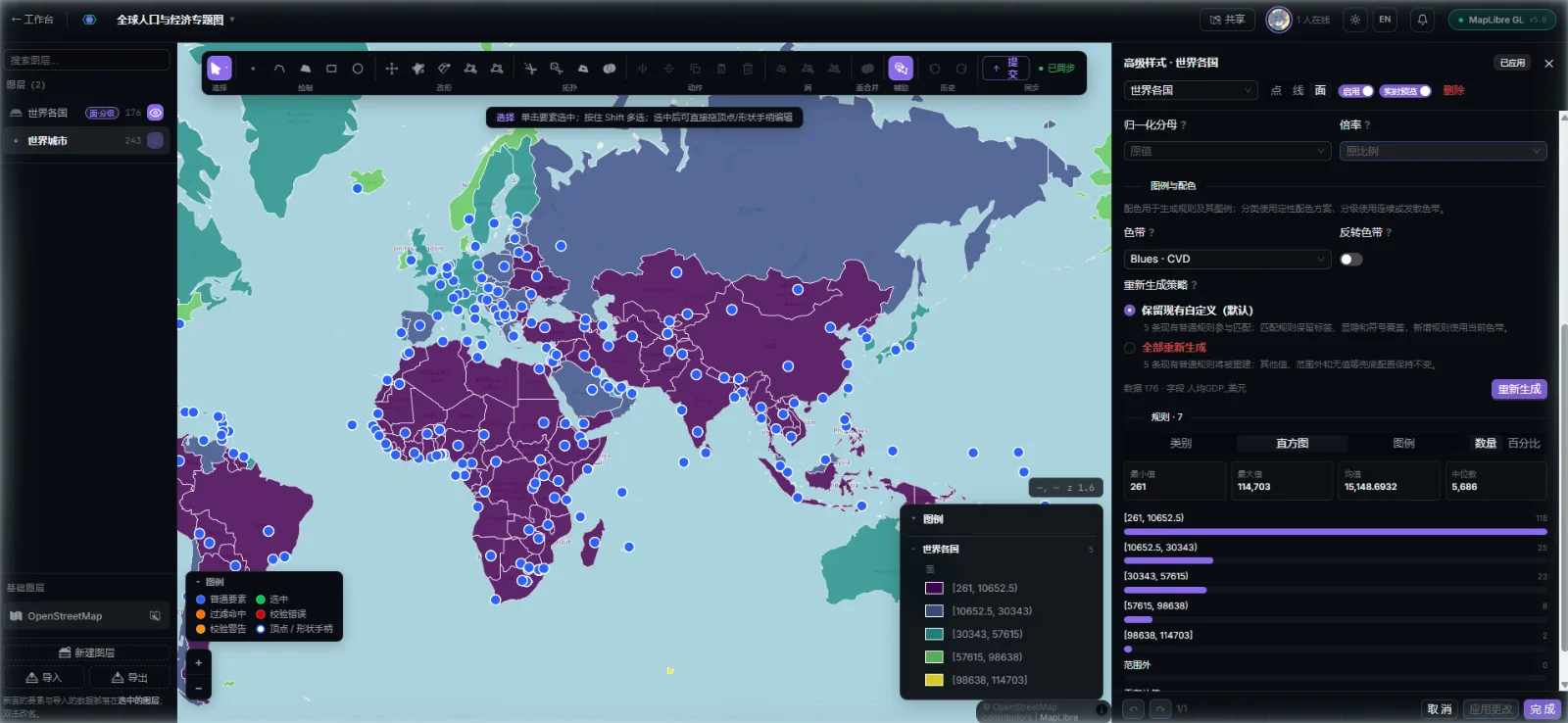Open the 世界各国 layer dropdown
This screenshot has height=723, width=1568.
[x=1191, y=91]
